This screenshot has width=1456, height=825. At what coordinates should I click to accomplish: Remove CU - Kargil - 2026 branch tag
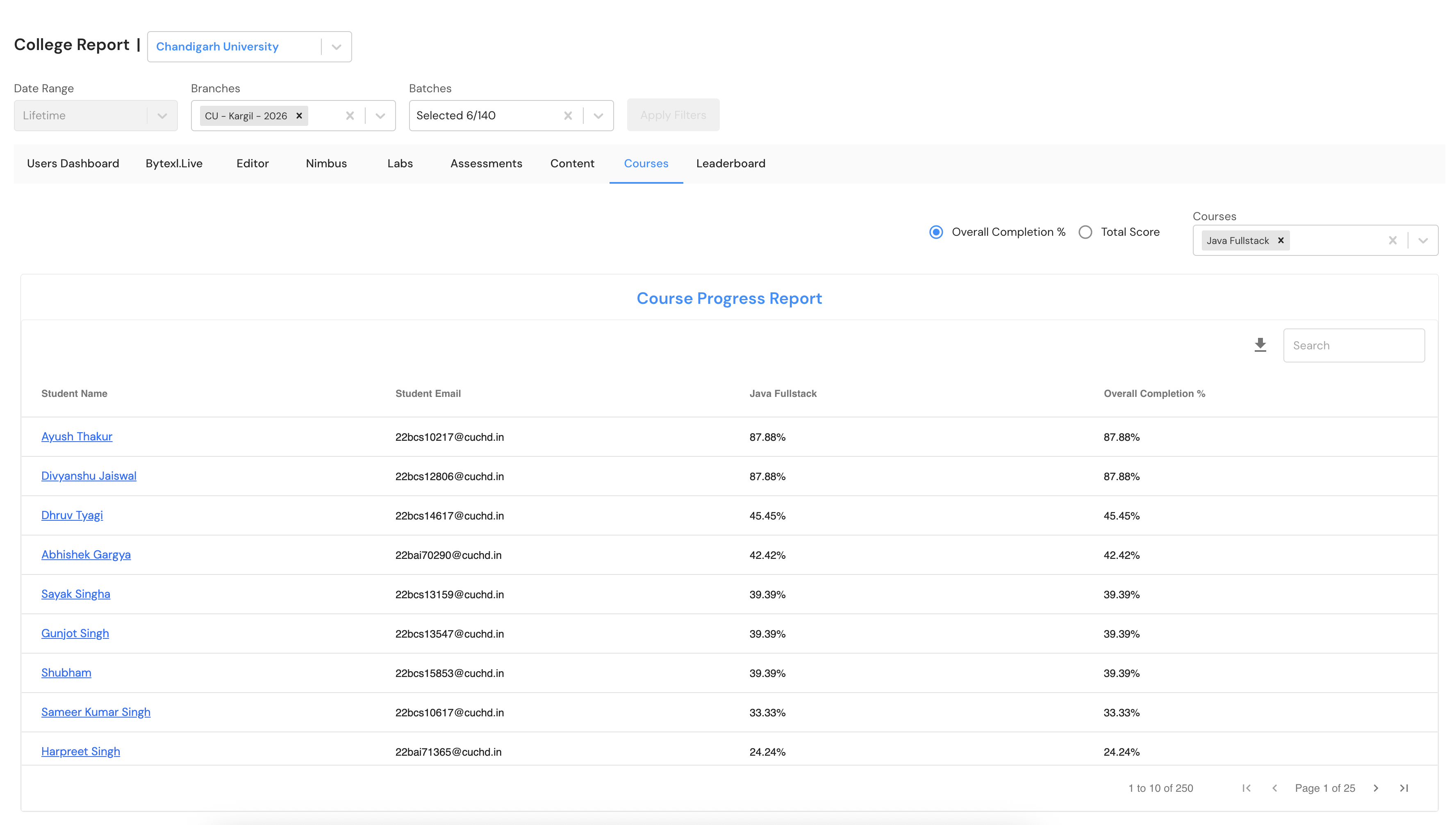(299, 116)
